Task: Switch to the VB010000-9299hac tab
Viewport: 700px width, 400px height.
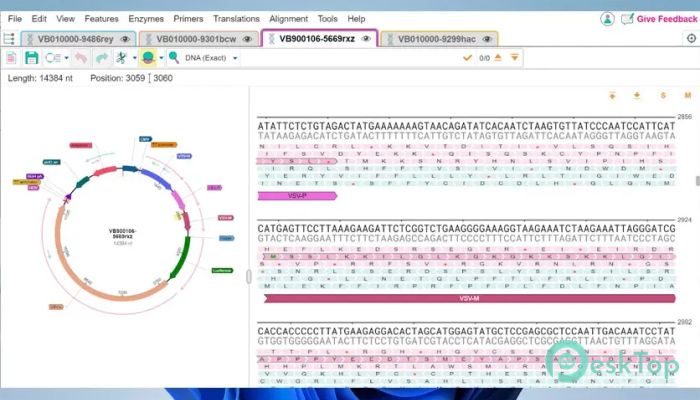Action: pyautogui.click(x=437, y=39)
